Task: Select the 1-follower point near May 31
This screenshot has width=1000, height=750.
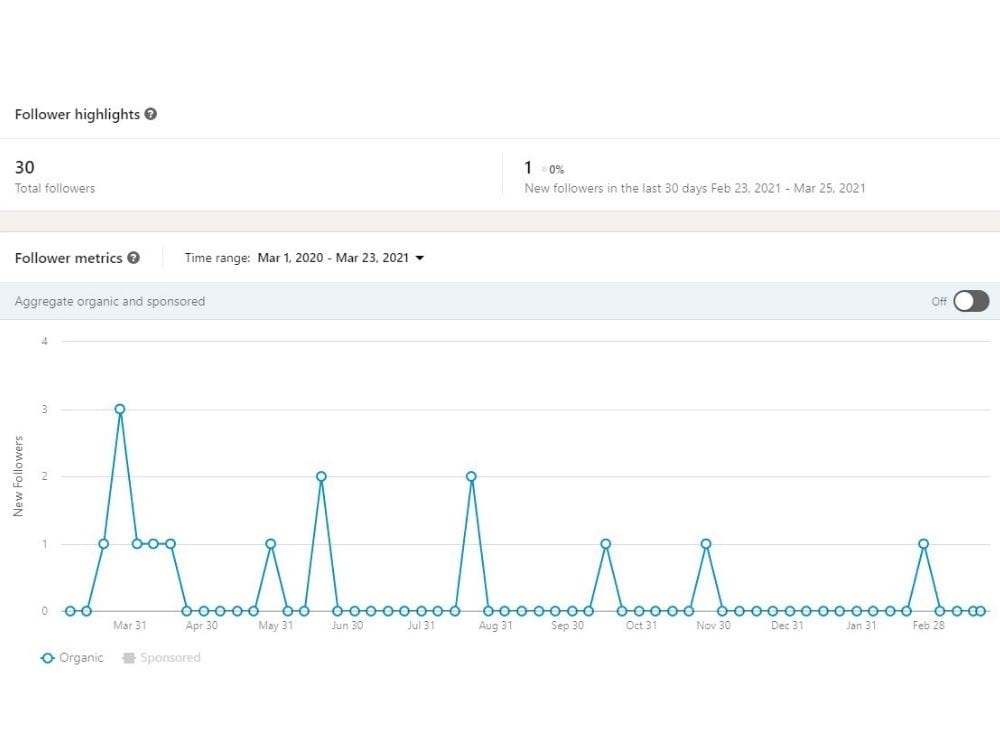Action: pos(270,544)
